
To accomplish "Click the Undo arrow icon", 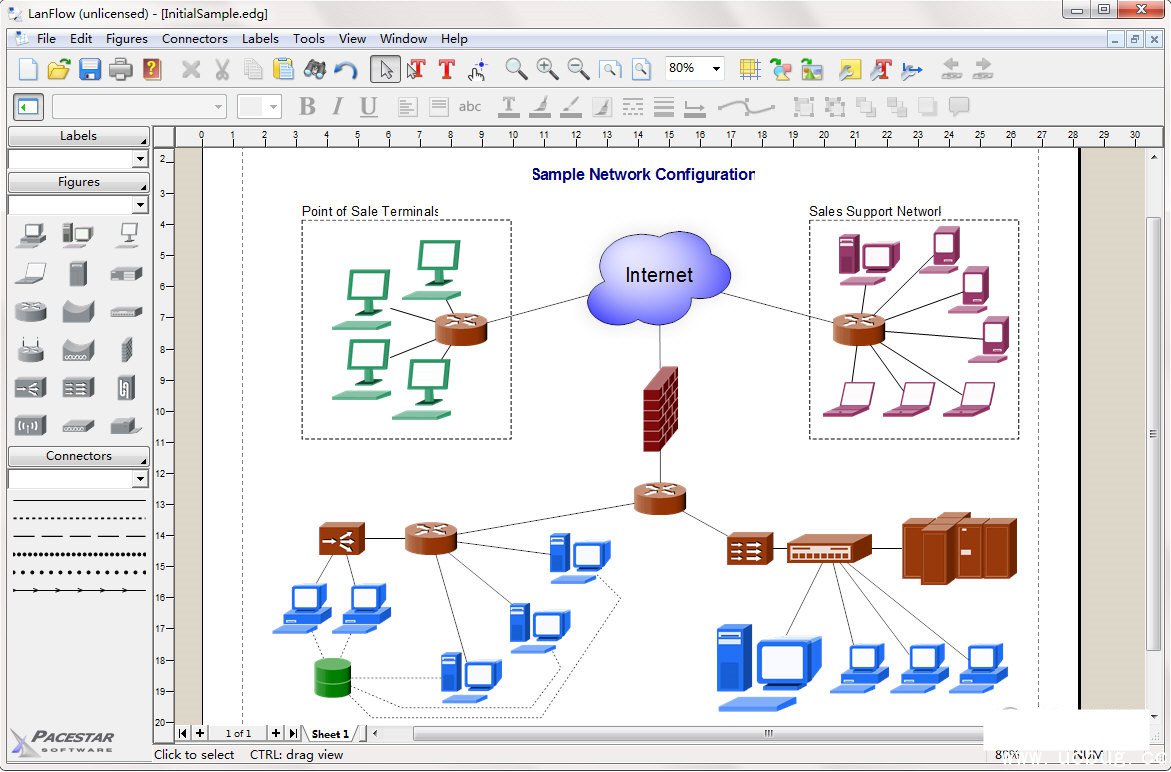I will [x=346, y=69].
